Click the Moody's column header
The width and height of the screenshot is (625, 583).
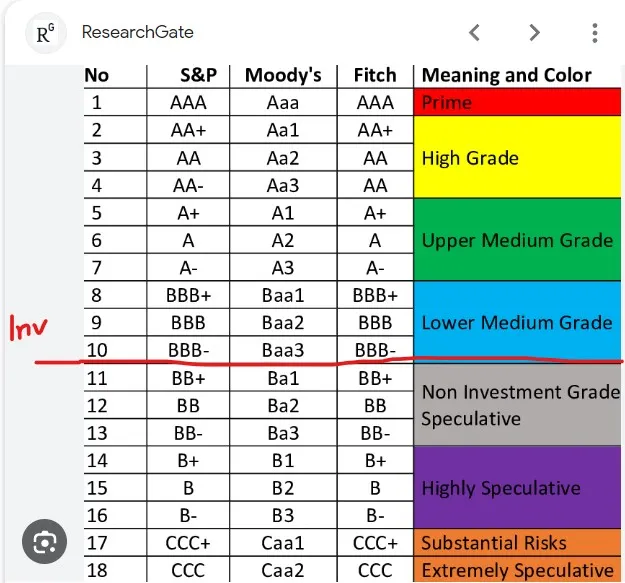click(283, 75)
